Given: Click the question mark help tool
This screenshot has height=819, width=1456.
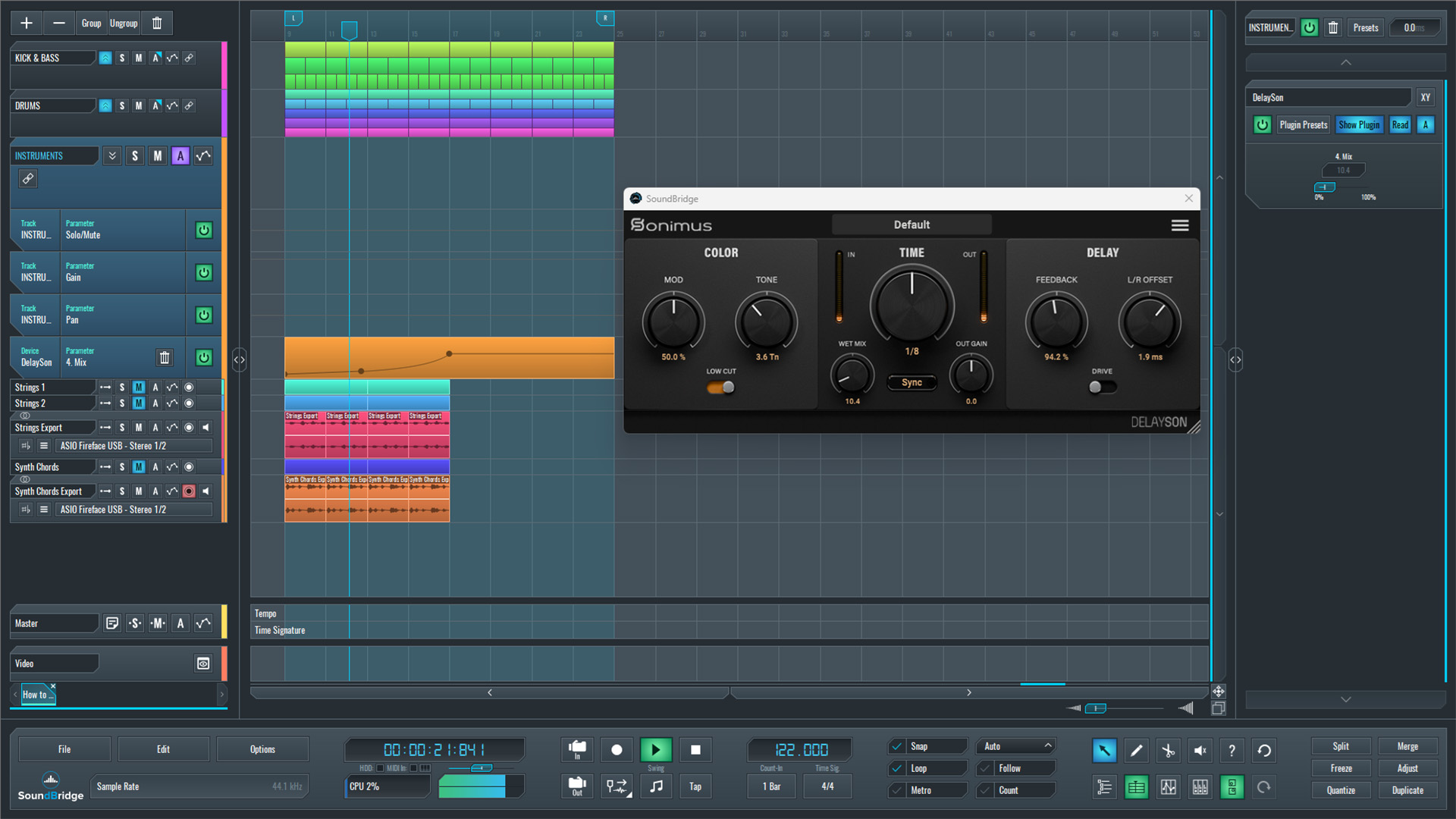Looking at the screenshot, I should coord(1232,751).
